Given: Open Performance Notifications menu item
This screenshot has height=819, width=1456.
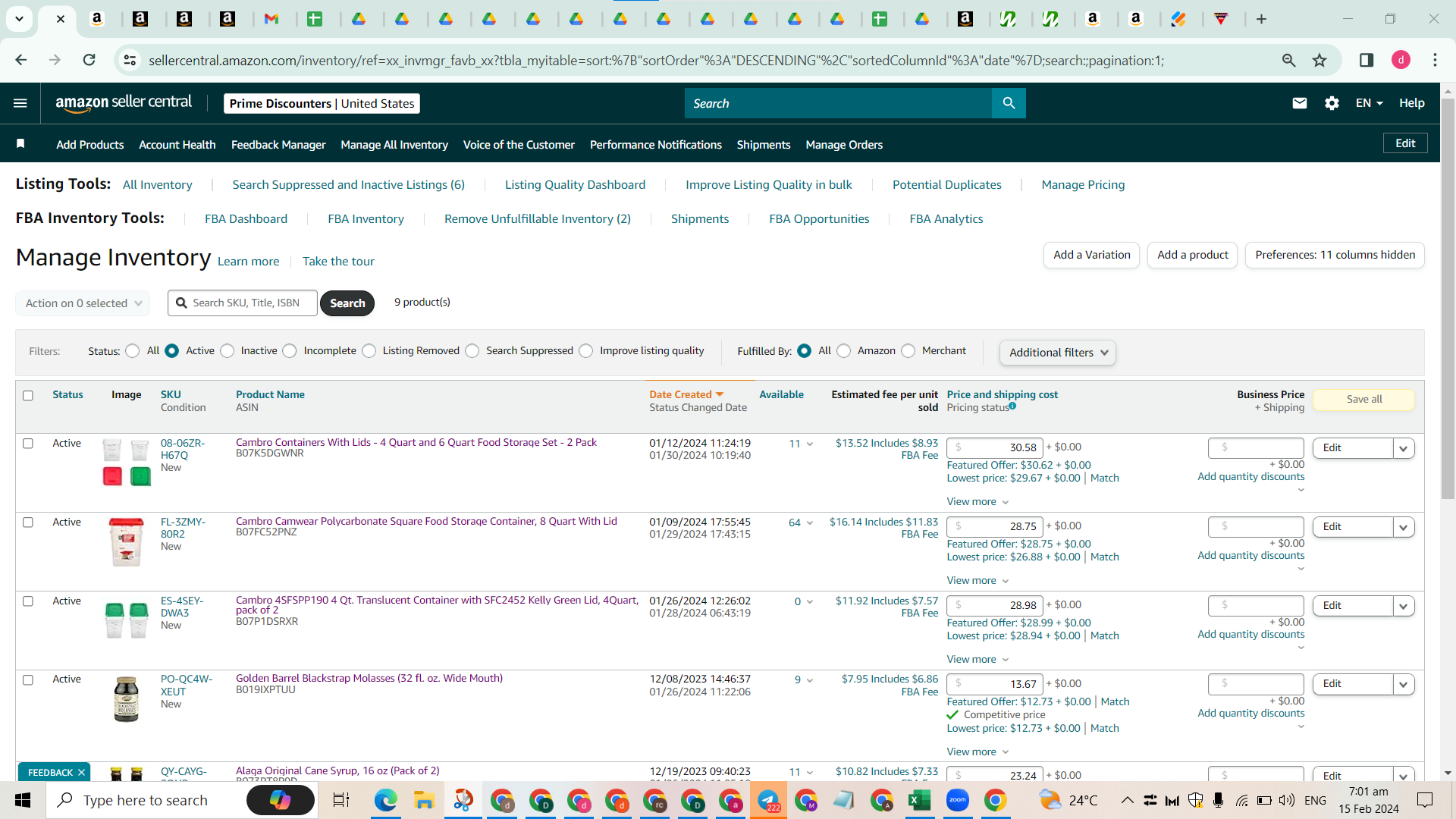Looking at the screenshot, I should (x=656, y=144).
